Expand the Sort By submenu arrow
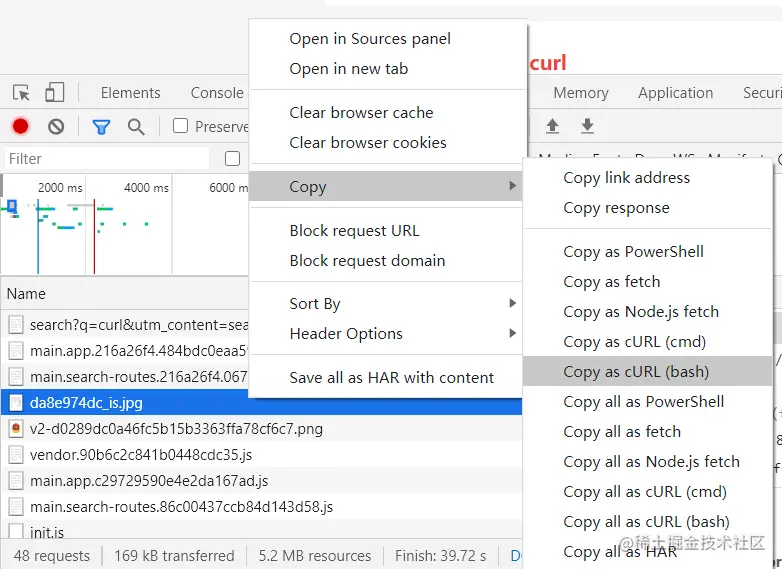 pos(512,303)
